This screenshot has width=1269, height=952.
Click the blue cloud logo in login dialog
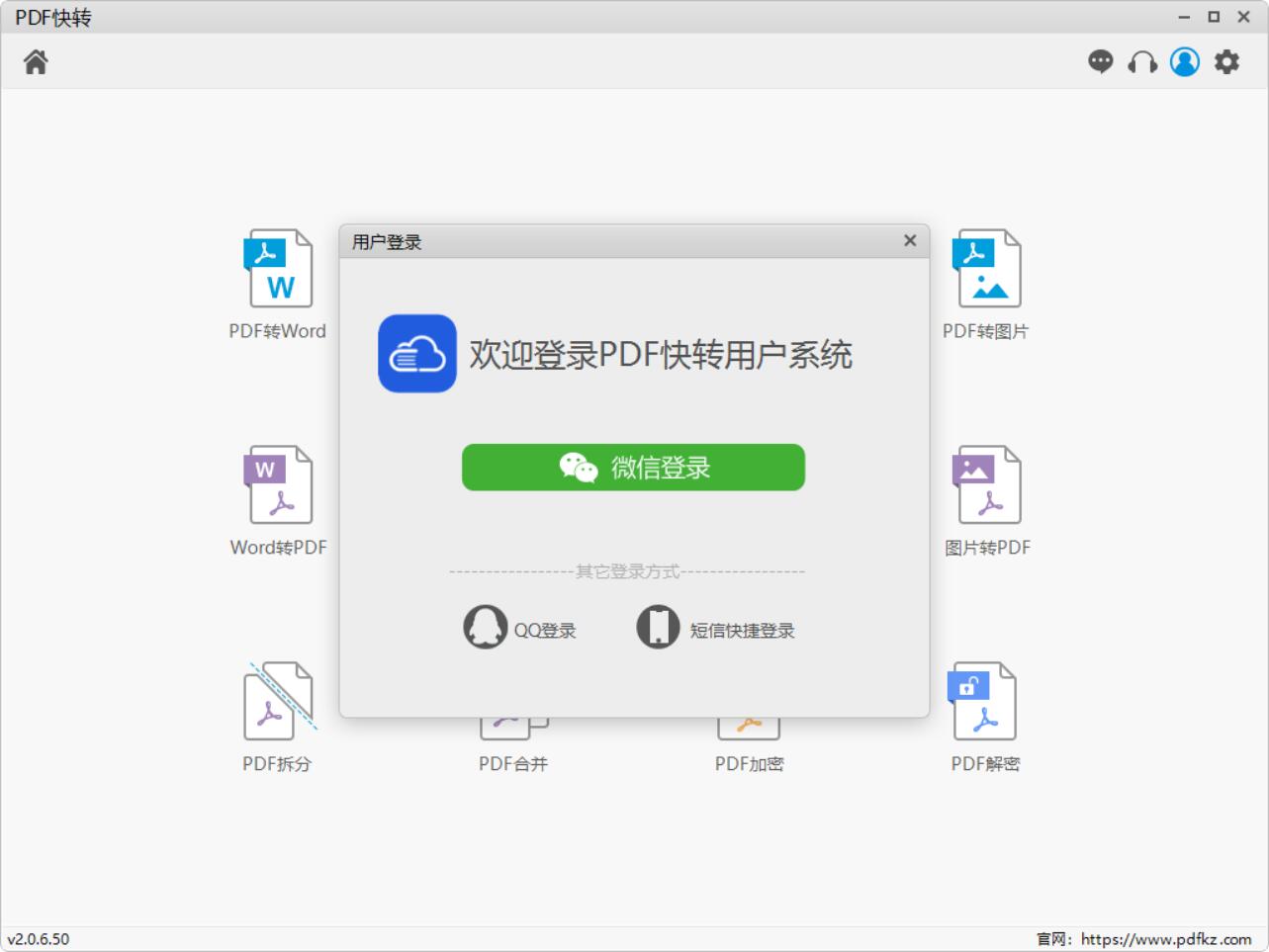pyautogui.click(x=417, y=354)
